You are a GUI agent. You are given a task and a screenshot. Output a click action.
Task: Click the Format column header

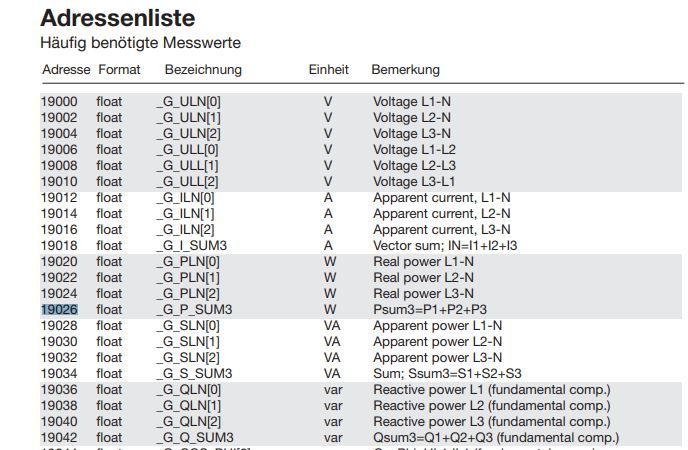coord(119,70)
